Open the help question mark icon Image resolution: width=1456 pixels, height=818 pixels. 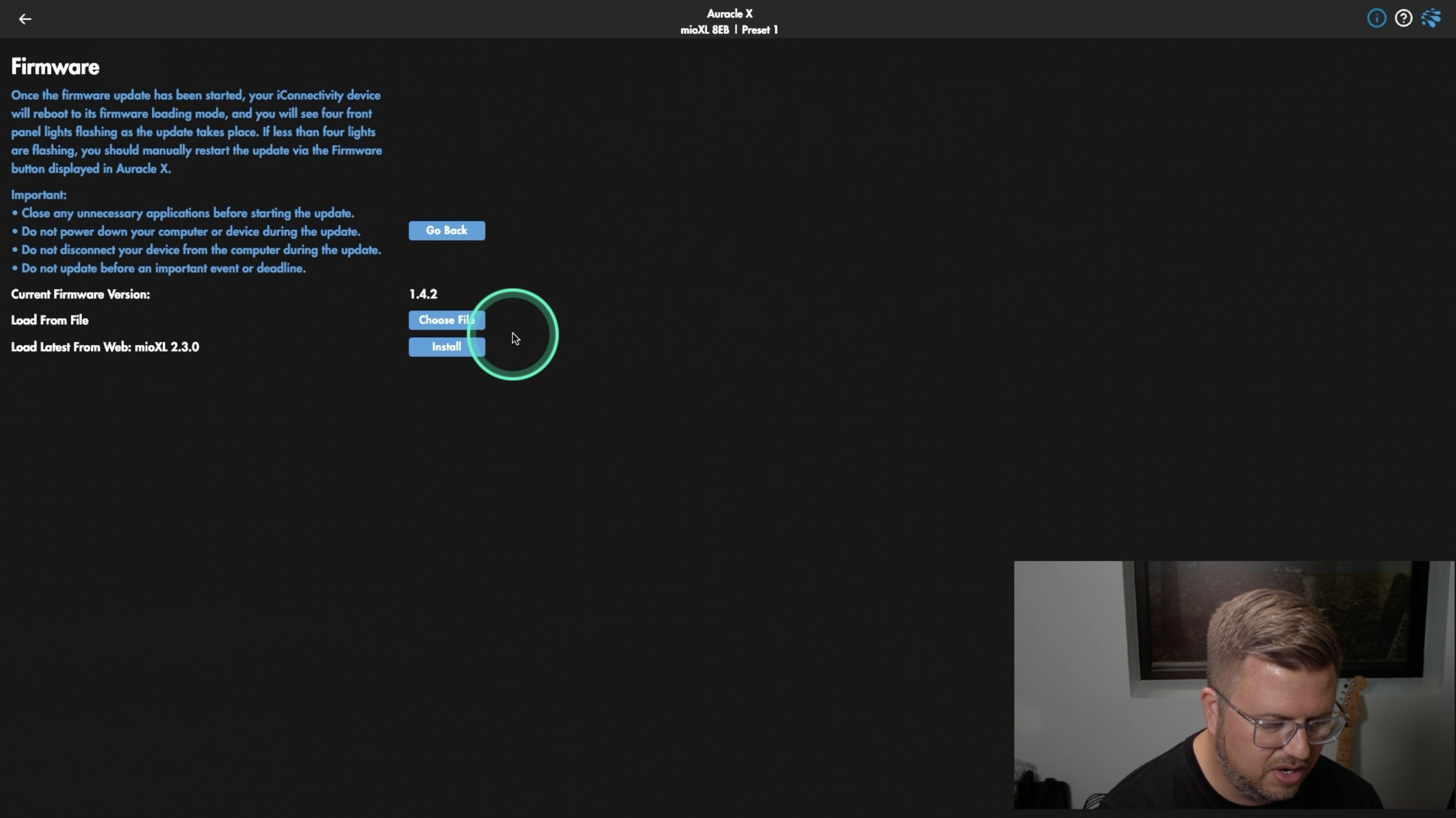pyautogui.click(x=1403, y=18)
